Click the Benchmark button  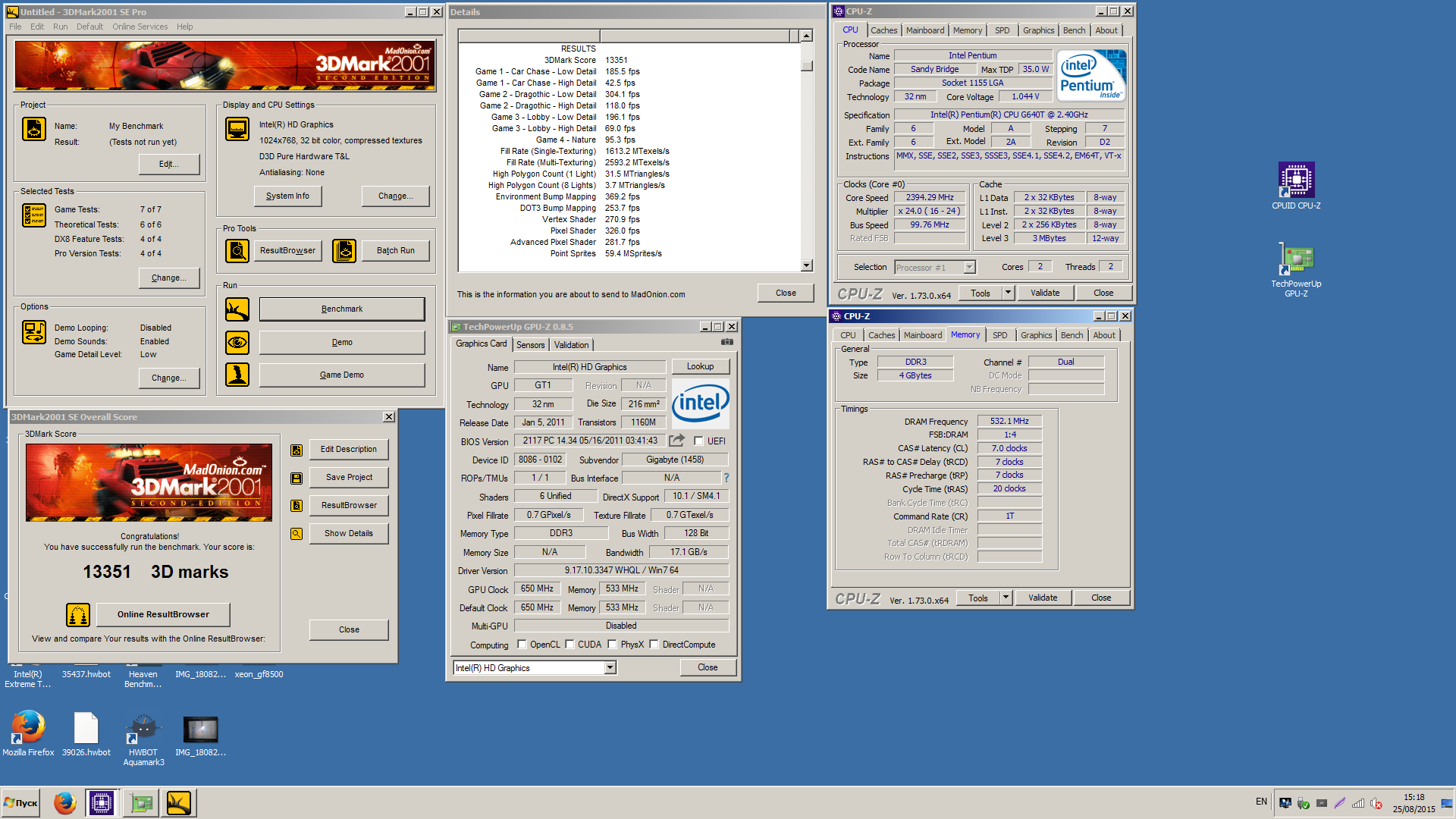(342, 309)
